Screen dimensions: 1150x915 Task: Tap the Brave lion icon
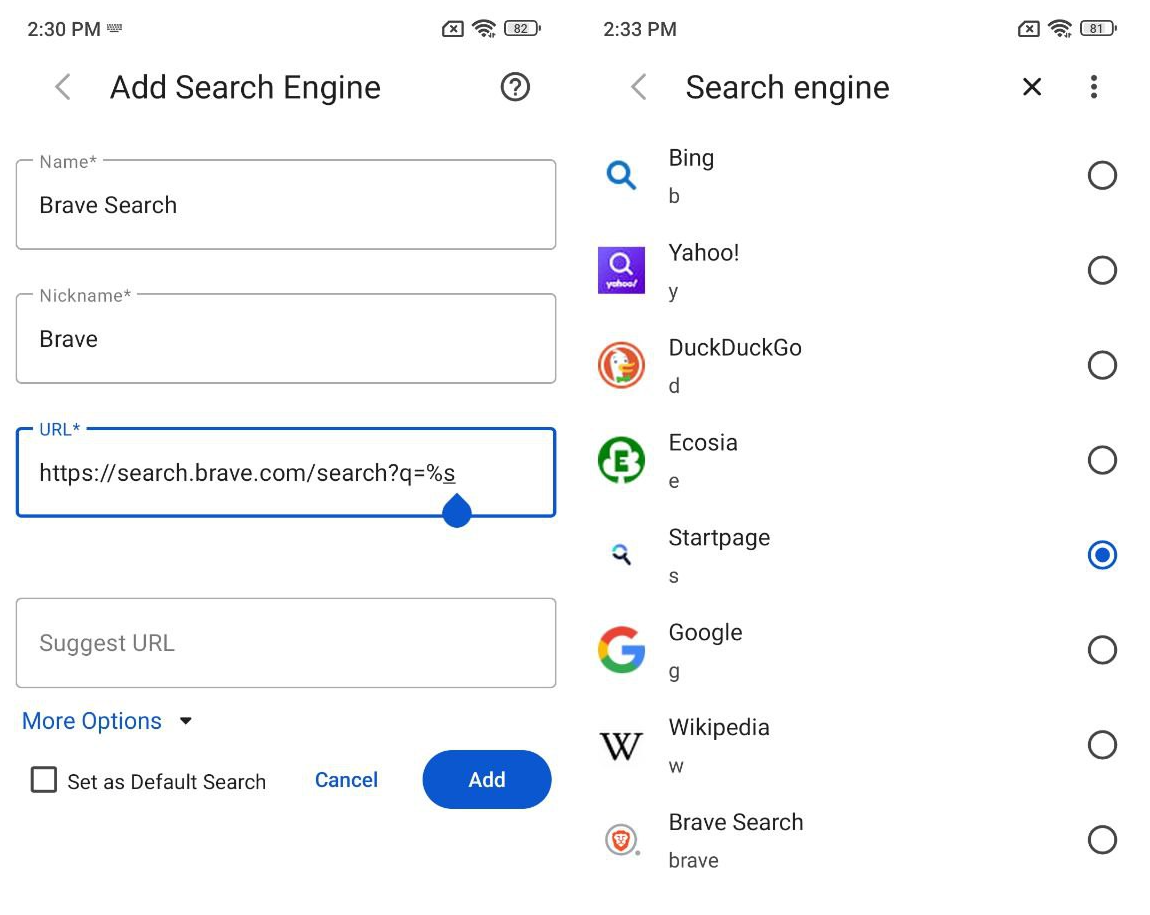point(621,840)
